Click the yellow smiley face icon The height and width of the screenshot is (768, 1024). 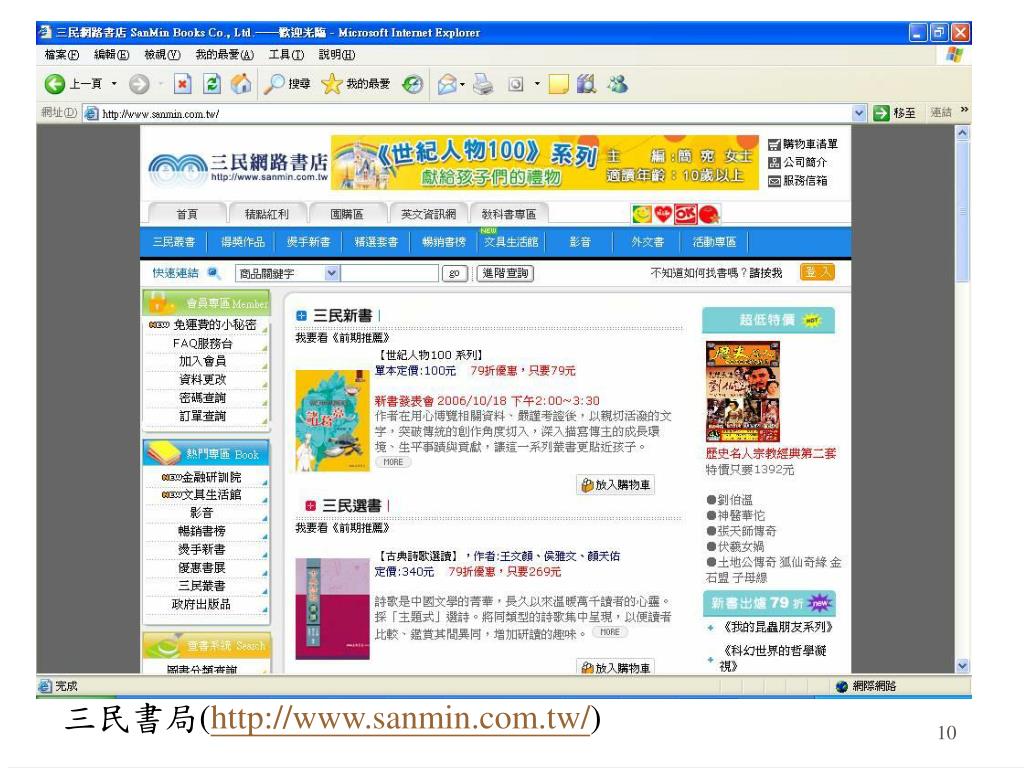pyautogui.click(x=642, y=214)
